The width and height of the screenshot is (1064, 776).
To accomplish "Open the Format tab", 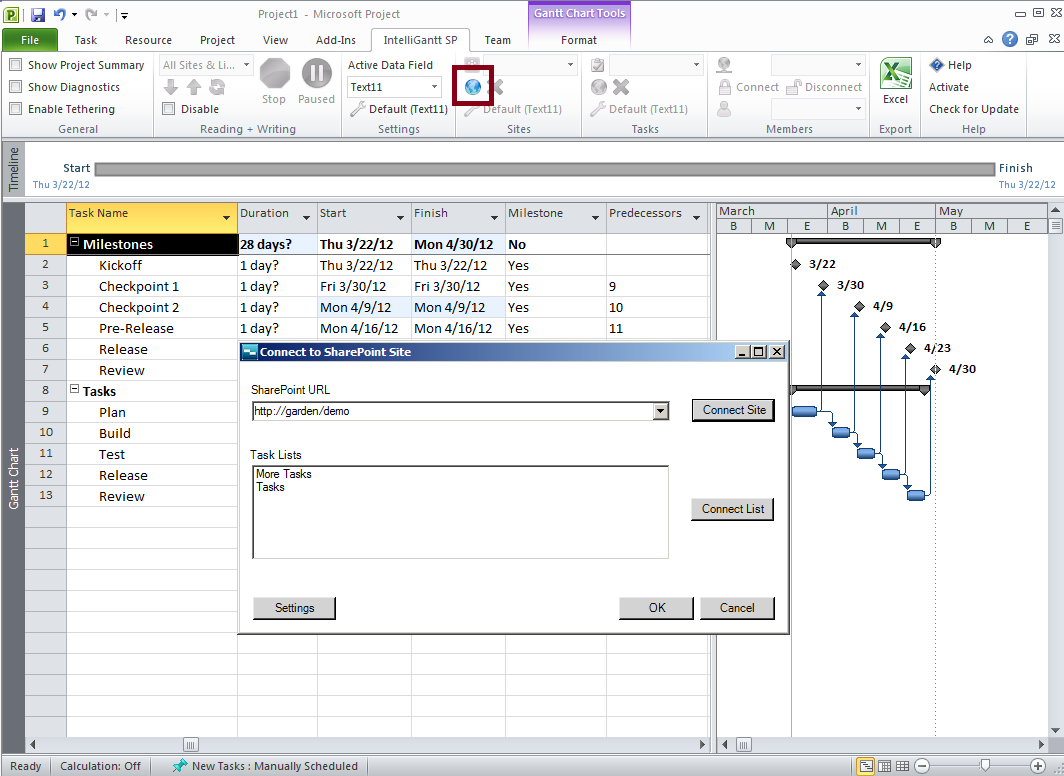I will point(579,40).
